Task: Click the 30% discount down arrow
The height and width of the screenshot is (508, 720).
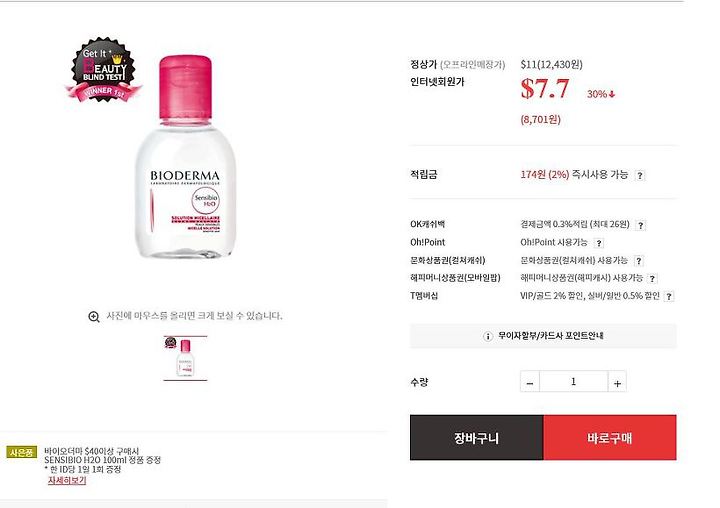Action: (x=612, y=94)
